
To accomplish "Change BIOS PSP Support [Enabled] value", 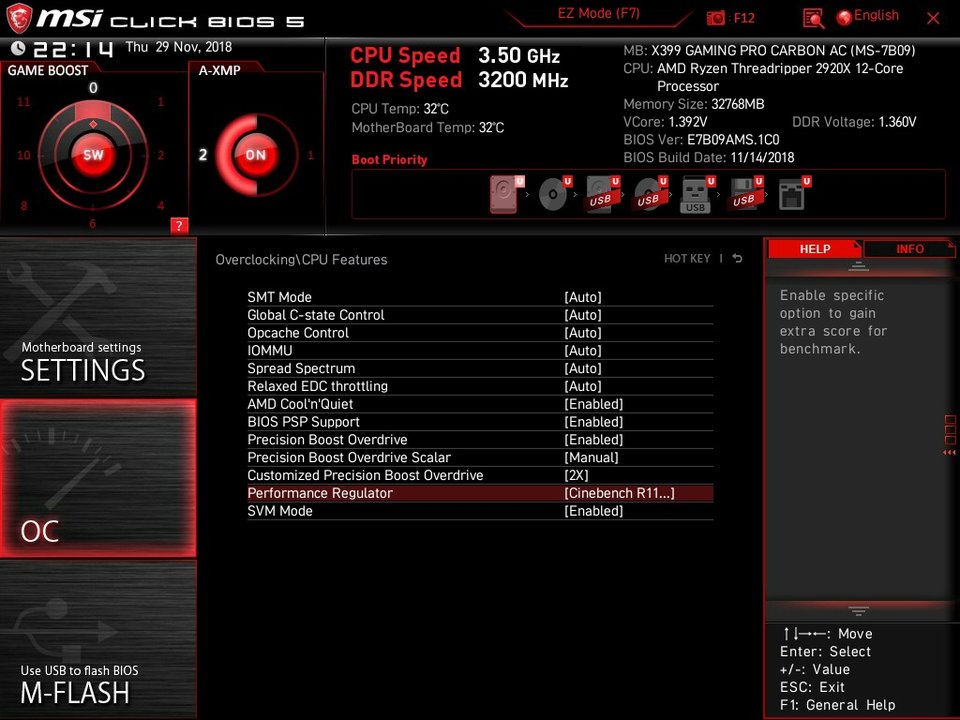I will click(x=593, y=421).
